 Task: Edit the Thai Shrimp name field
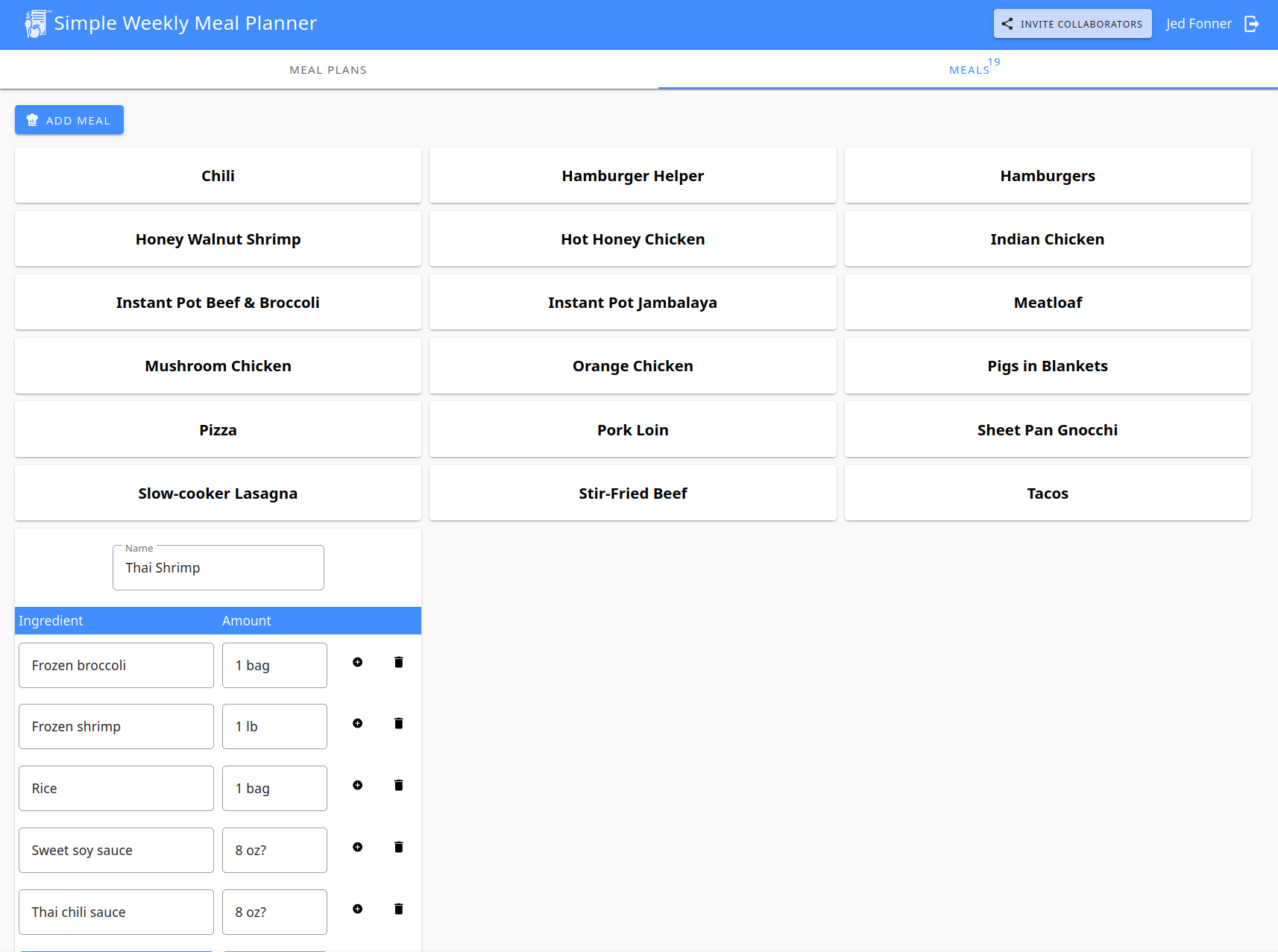point(218,567)
